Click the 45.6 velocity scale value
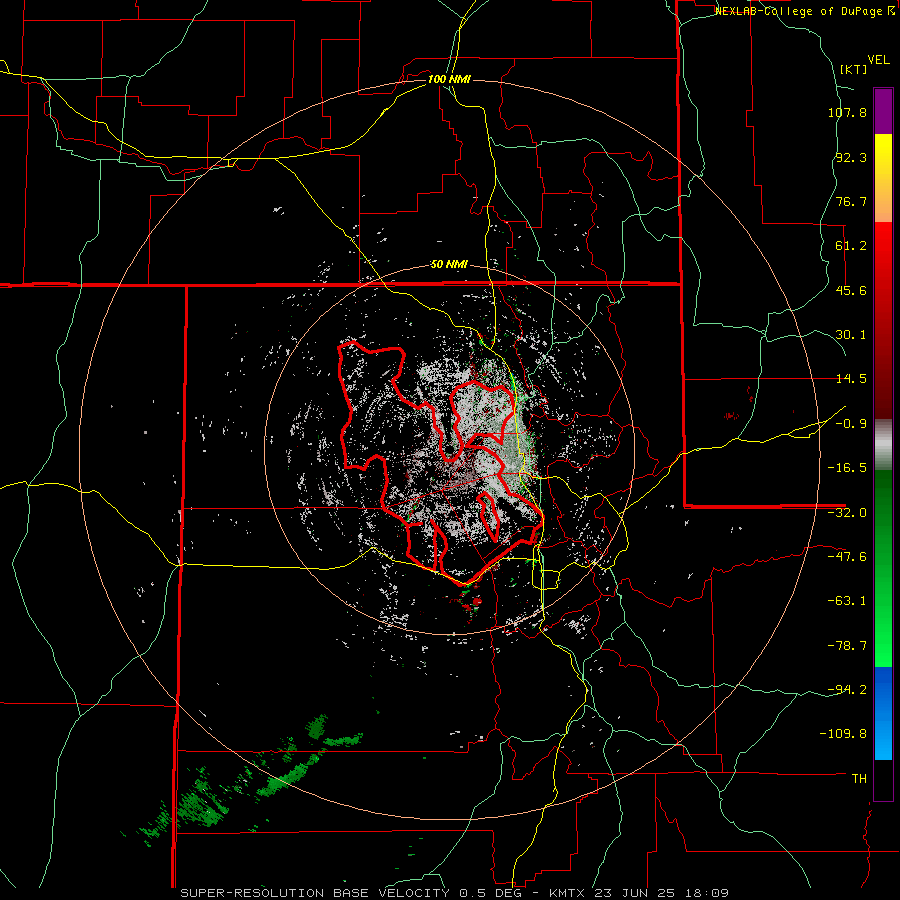The width and height of the screenshot is (900, 900). 851,290
